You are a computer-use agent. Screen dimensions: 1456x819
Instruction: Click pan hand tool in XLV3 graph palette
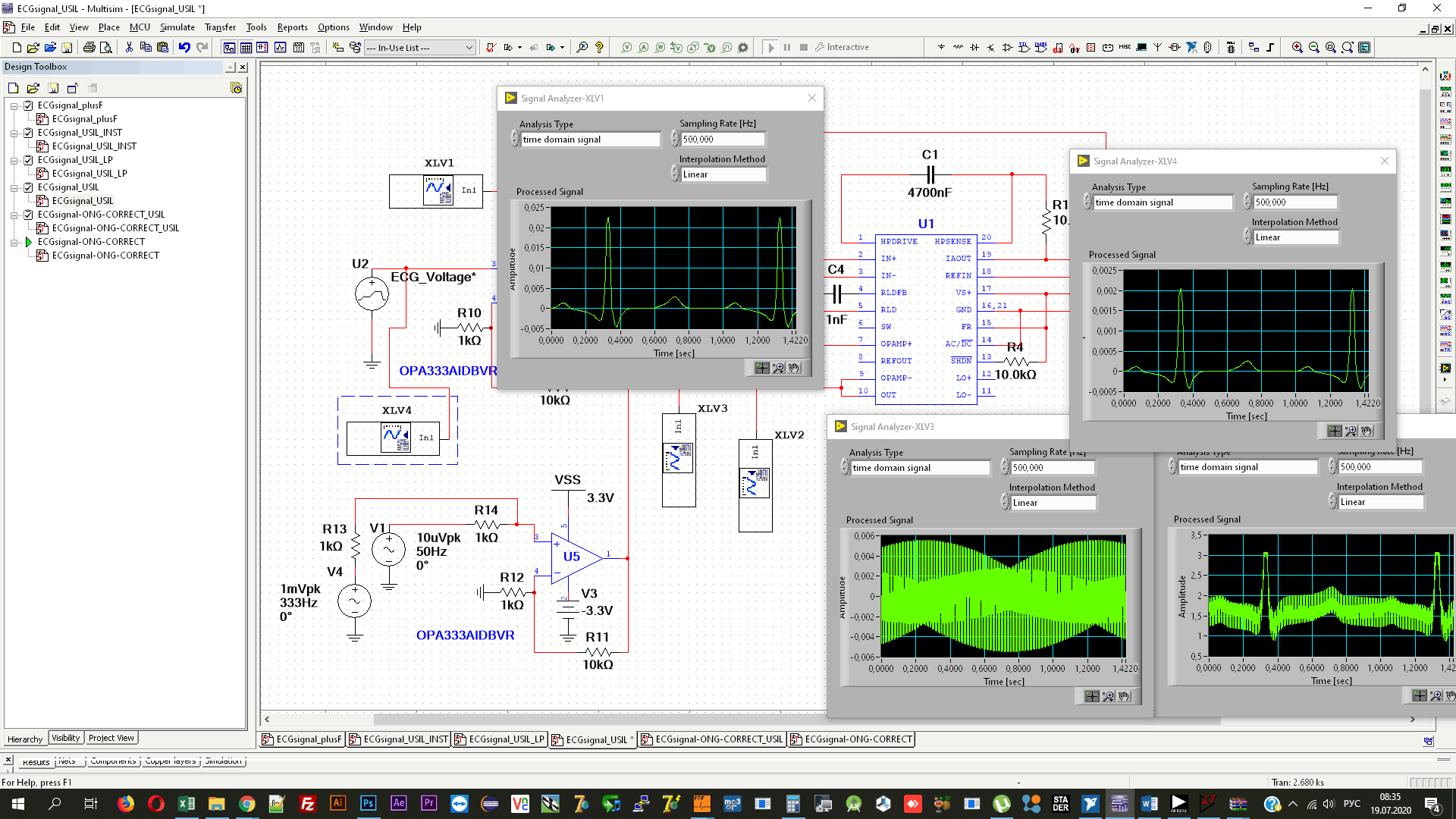click(1124, 696)
